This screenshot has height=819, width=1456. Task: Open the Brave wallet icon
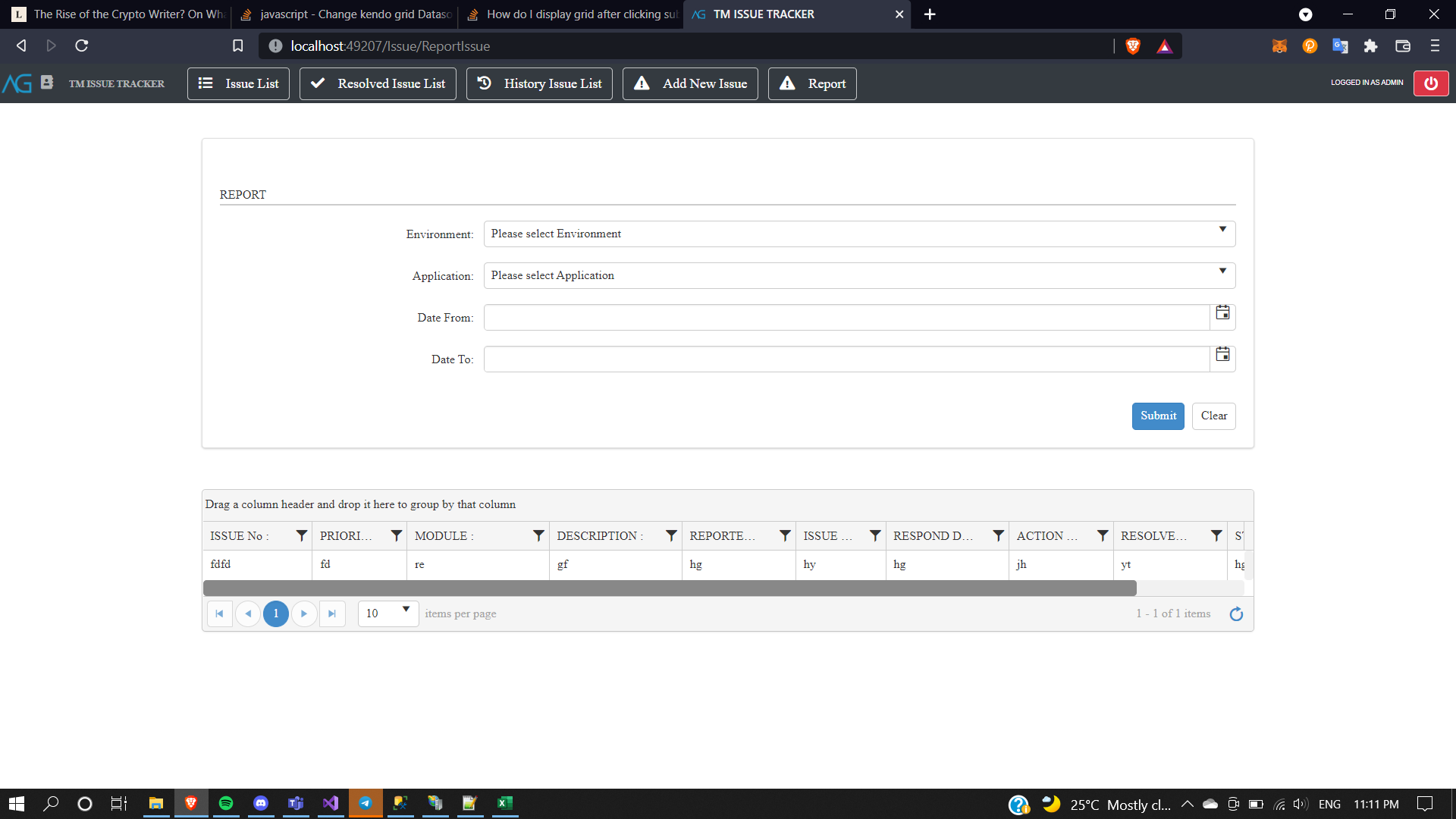(x=1402, y=46)
